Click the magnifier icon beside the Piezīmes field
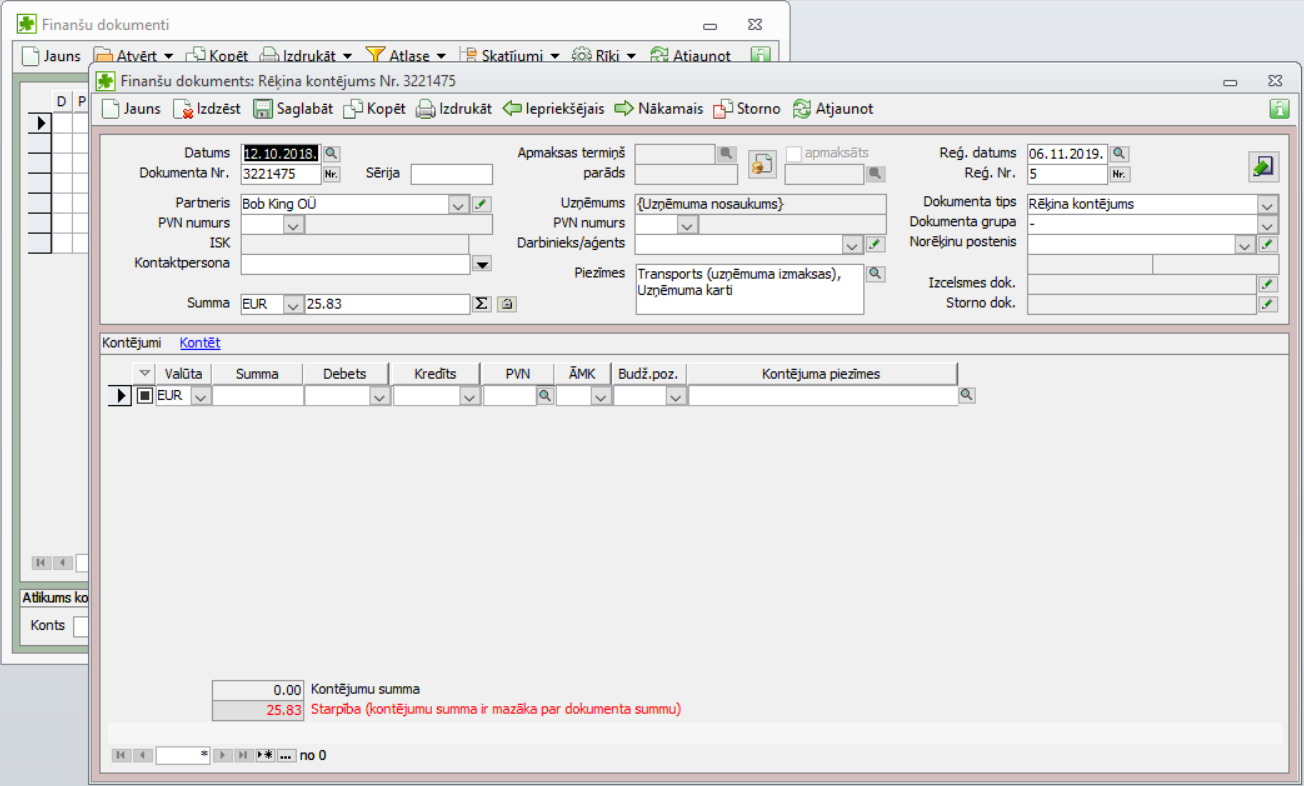The width and height of the screenshot is (1304, 786). point(875,273)
